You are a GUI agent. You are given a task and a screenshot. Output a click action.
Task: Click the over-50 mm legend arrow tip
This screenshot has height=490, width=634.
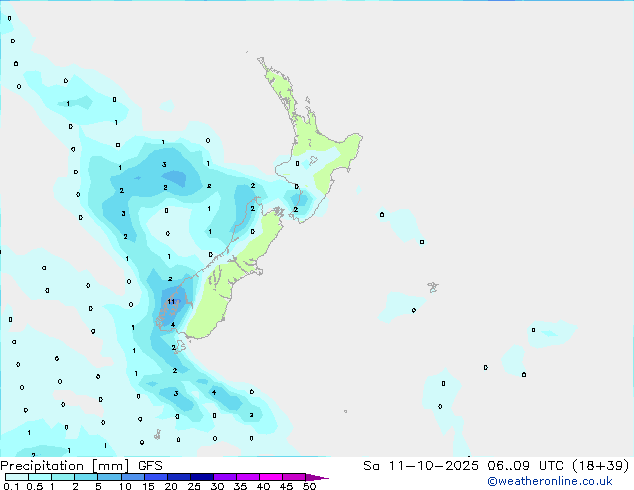tap(317, 477)
